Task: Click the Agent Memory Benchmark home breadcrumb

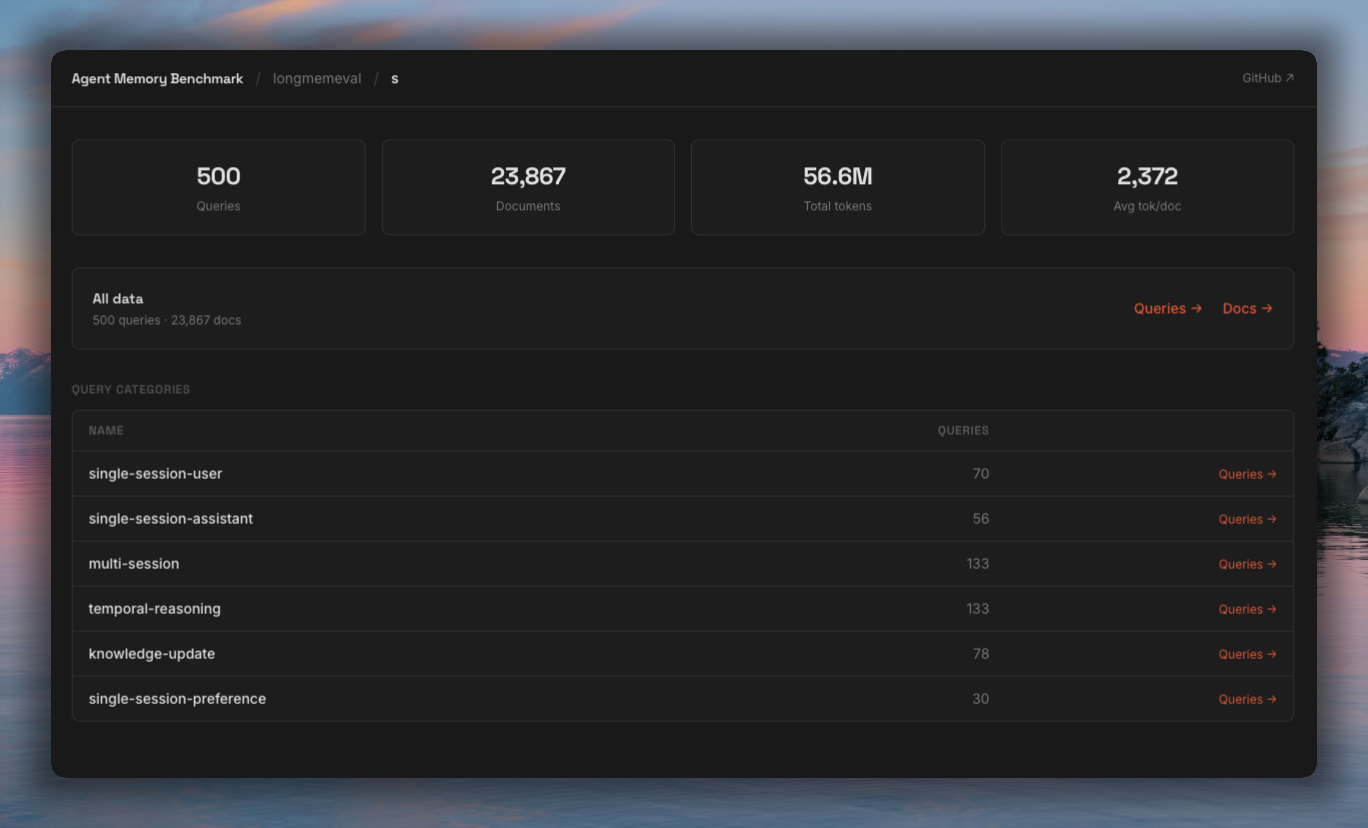Action: pos(157,79)
